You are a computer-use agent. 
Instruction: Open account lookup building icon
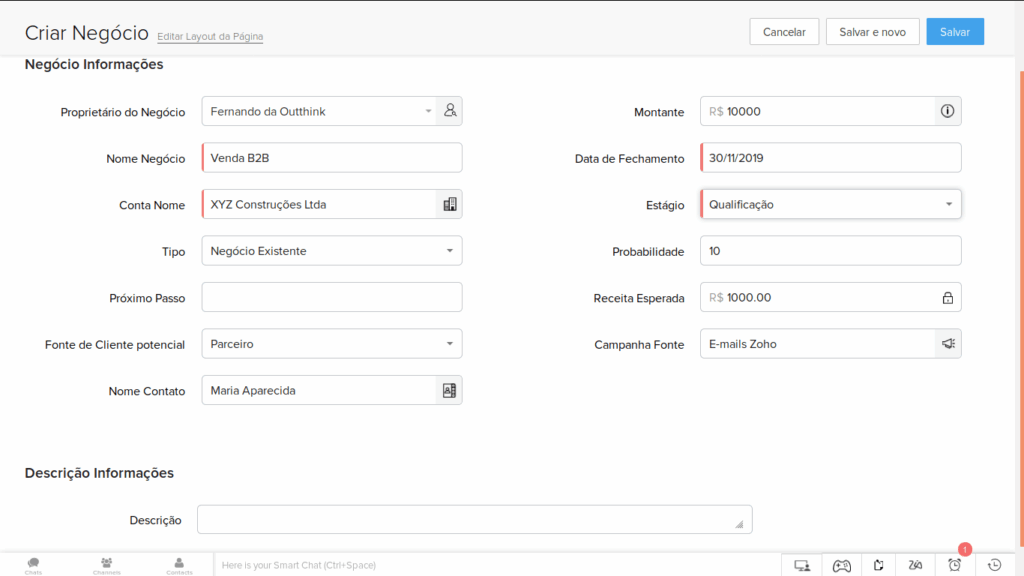(450, 204)
